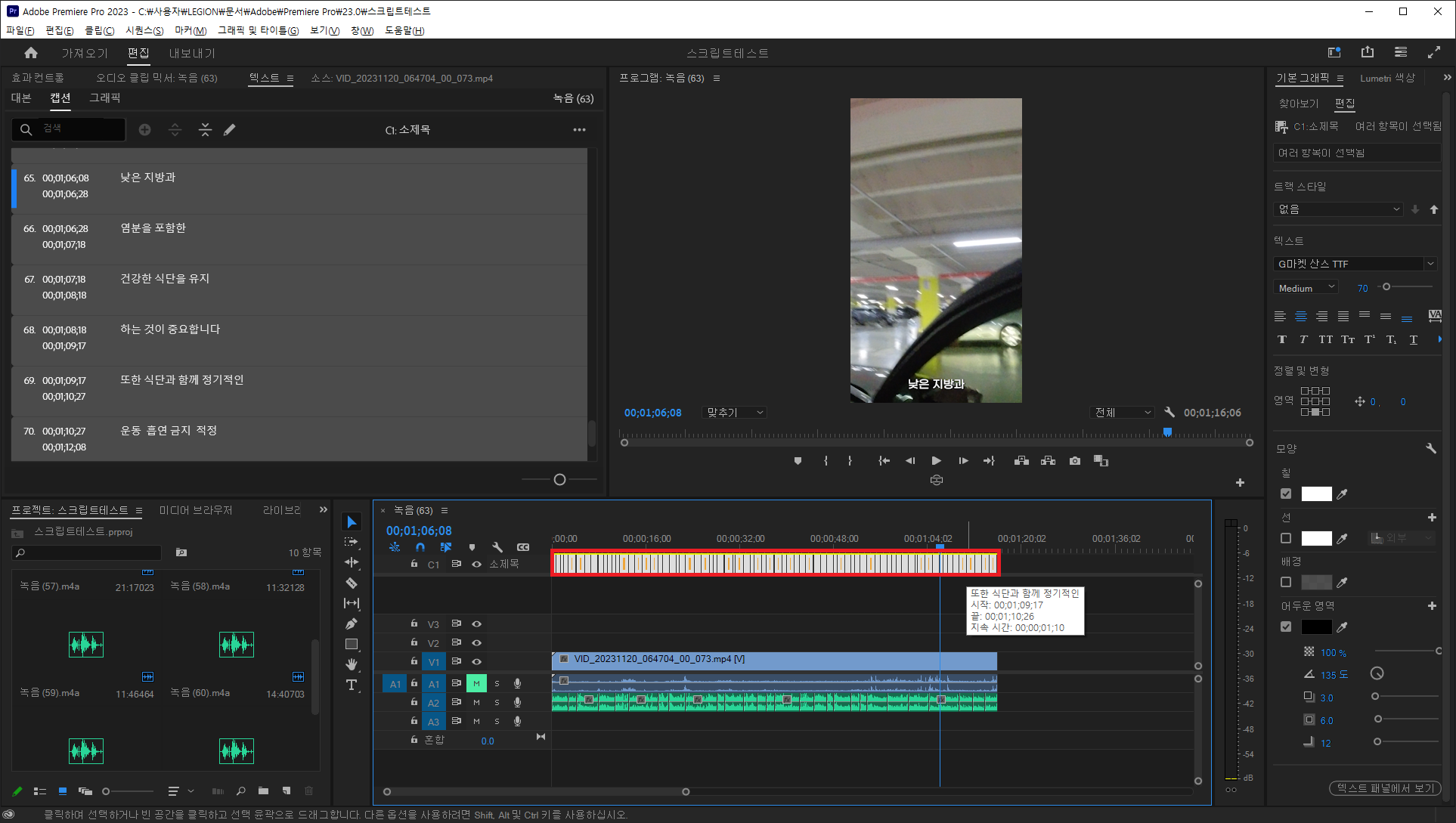Viewport: 1456px width, 823px height.
Task: Open the timeline wrench settings icon
Action: point(497,547)
